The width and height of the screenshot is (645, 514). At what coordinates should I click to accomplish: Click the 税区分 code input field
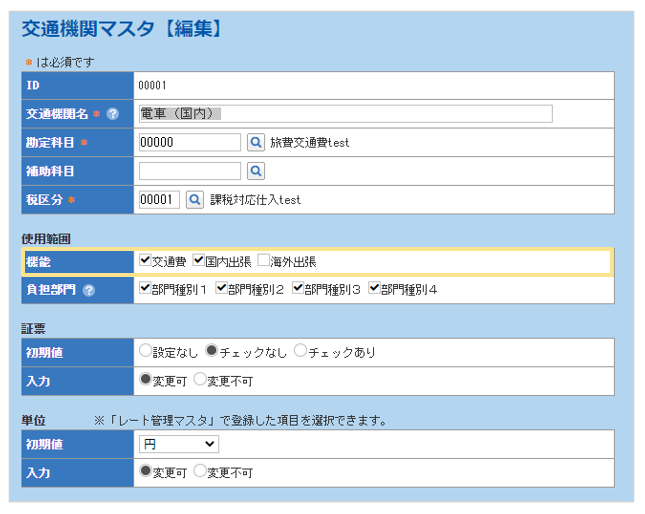pyautogui.click(x=159, y=200)
